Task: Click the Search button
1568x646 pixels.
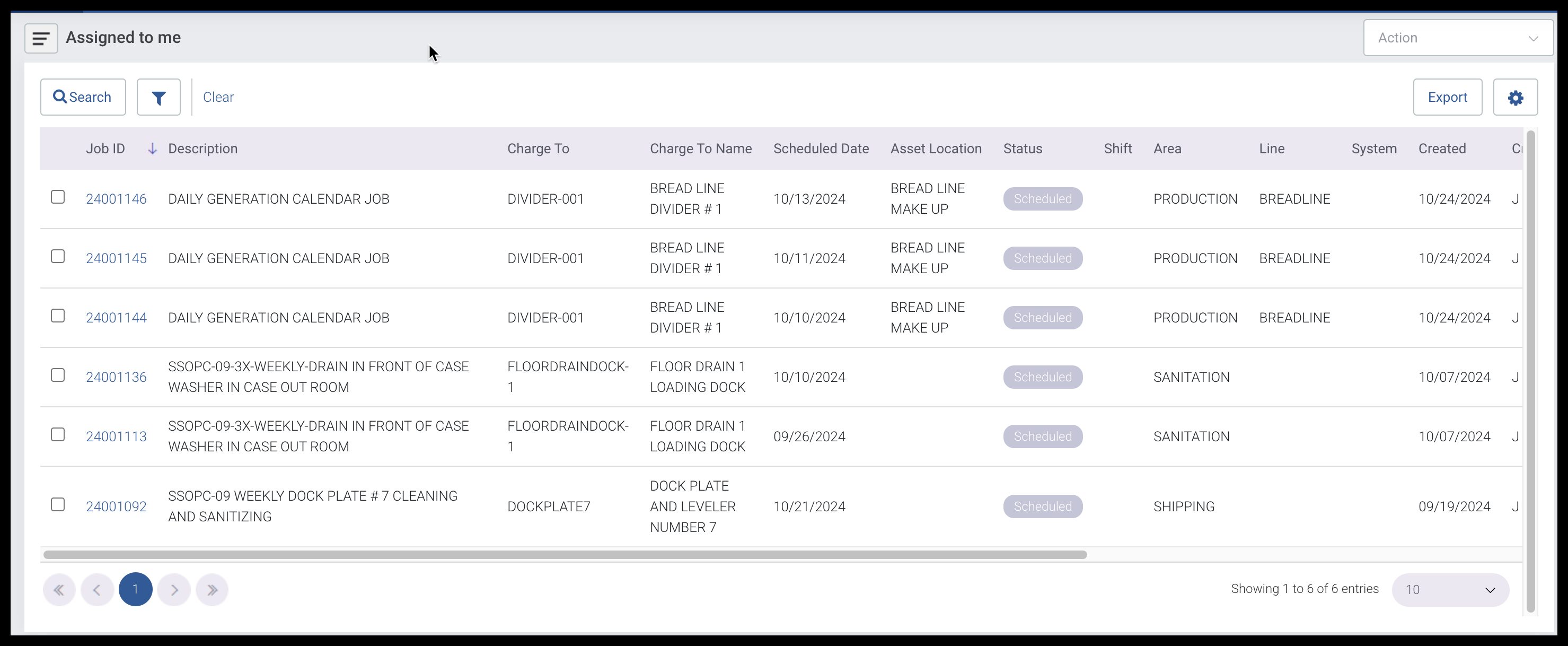Action: pos(83,98)
